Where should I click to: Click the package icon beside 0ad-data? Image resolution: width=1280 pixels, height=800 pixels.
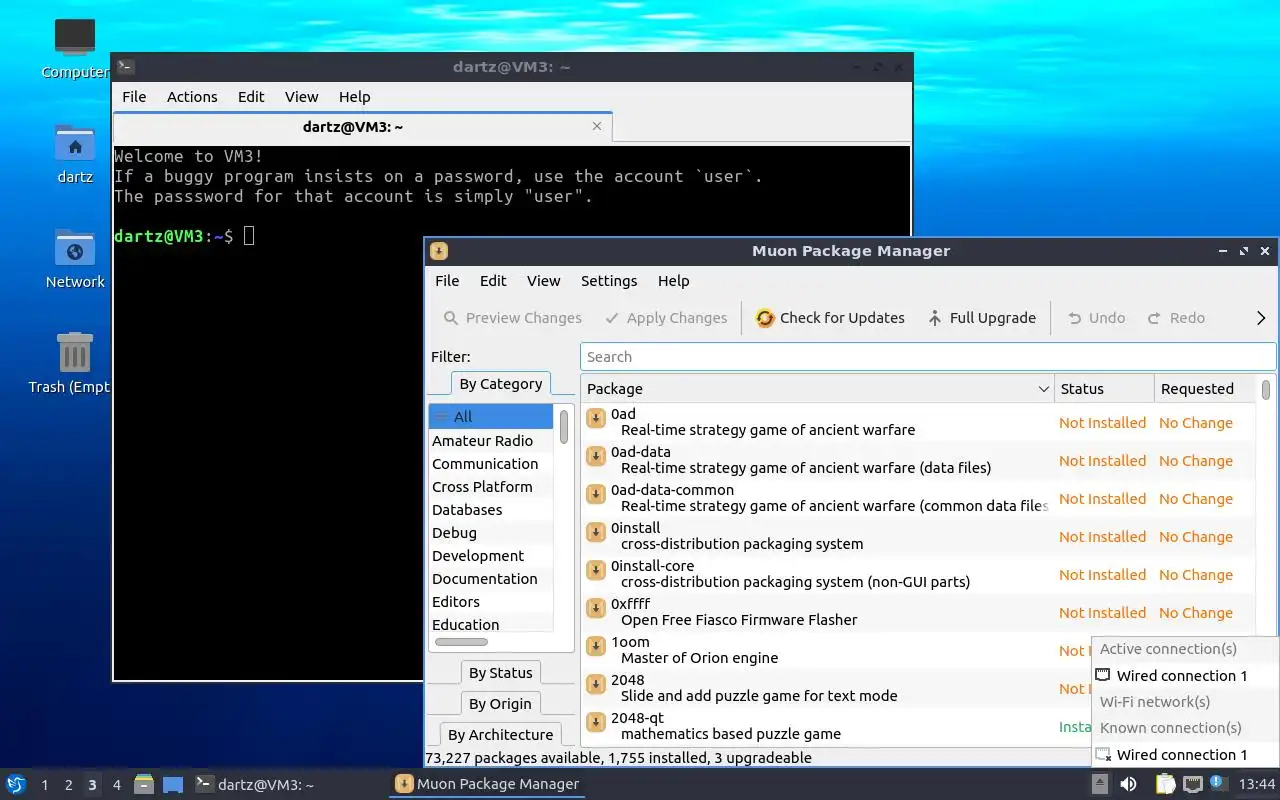pyautogui.click(x=596, y=456)
